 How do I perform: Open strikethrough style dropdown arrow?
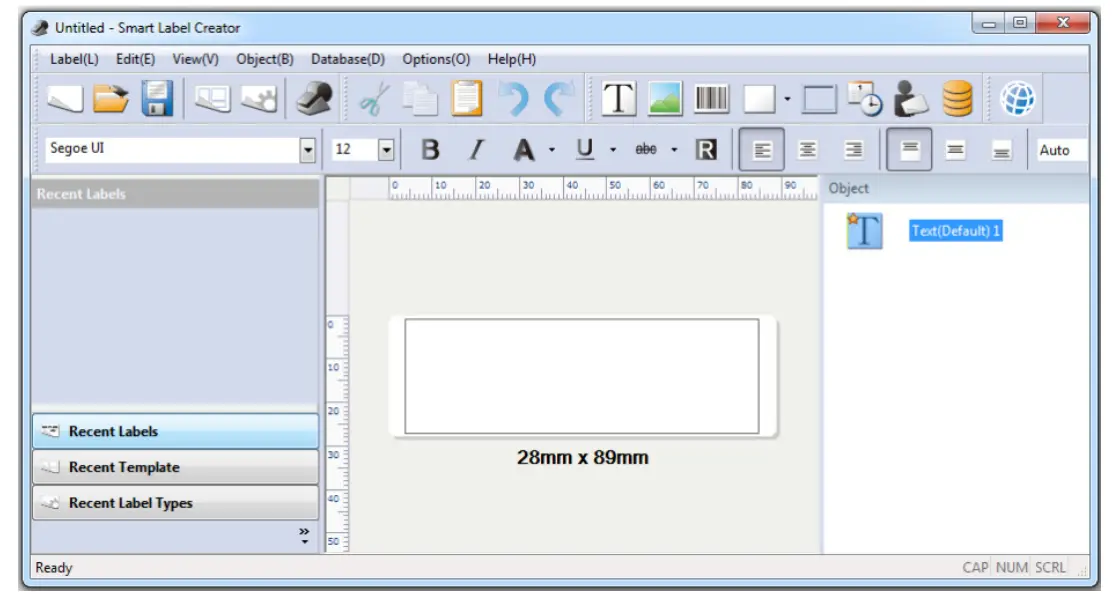pyautogui.click(x=674, y=150)
